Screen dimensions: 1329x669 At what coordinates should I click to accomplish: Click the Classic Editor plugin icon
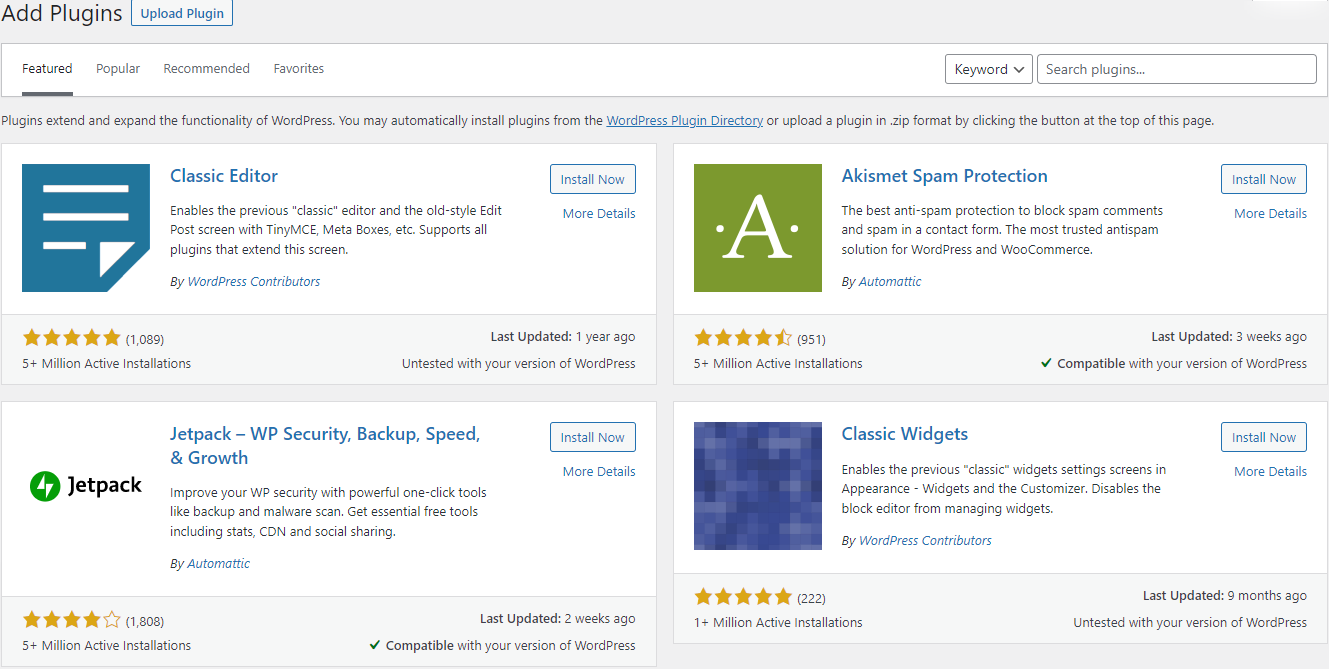[86, 228]
